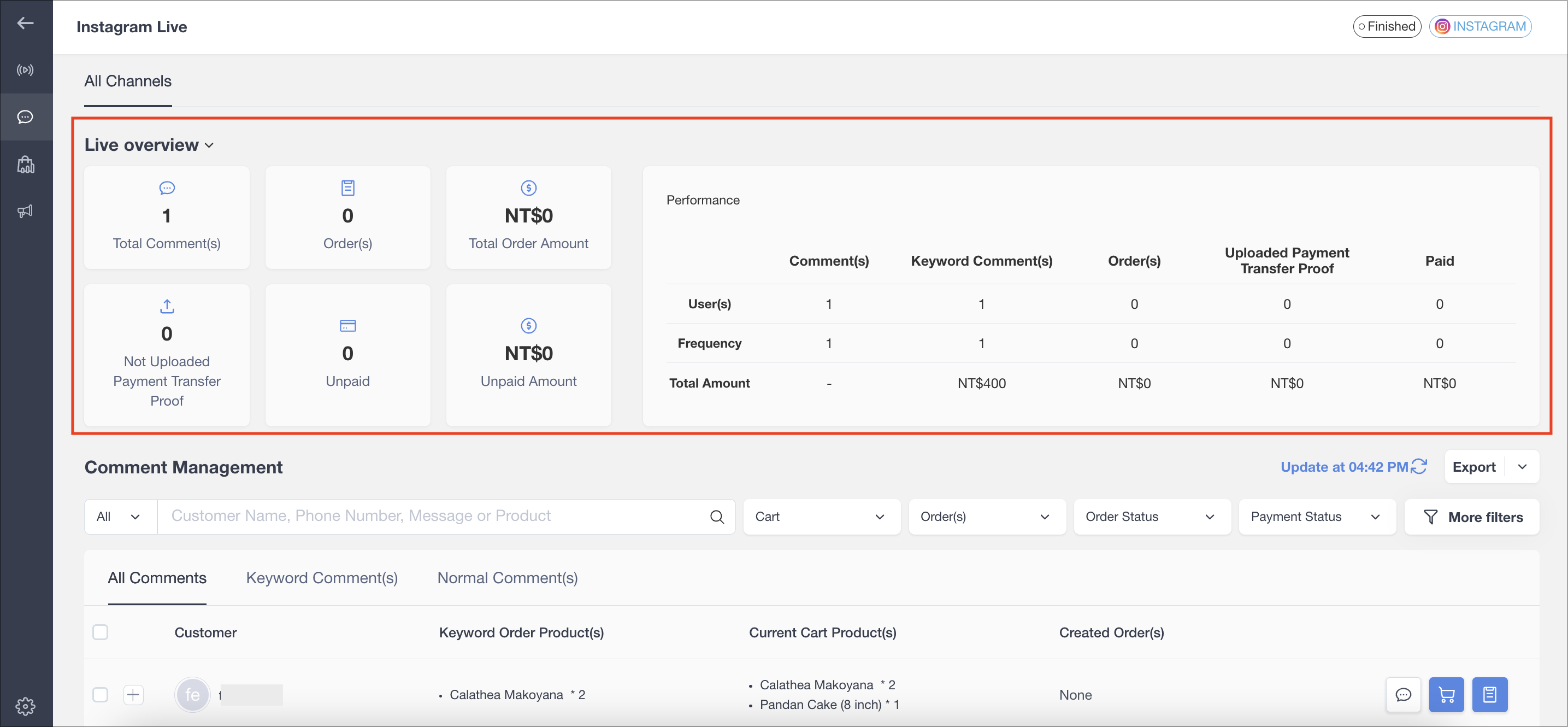1568x727 pixels.
Task: Click the Unpaid Amount stat card
Action: pyautogui.click(x=528, y=355)
